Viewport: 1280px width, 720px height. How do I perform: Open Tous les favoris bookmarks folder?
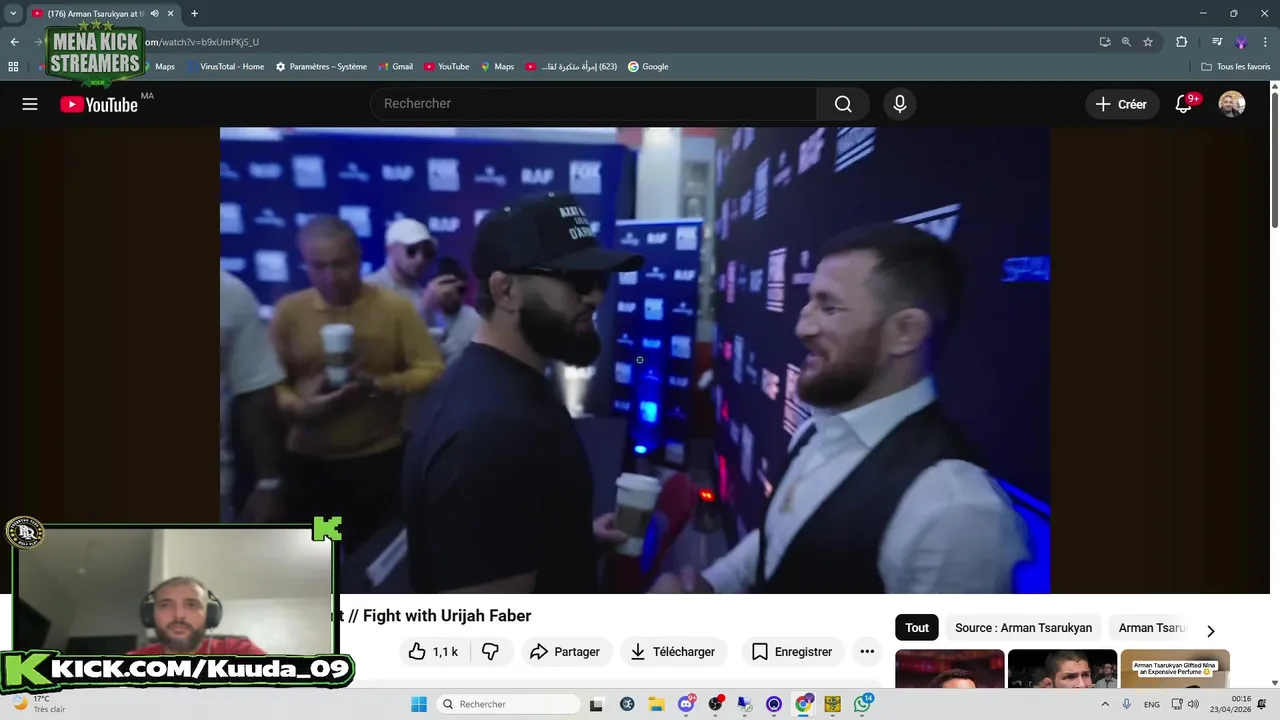click(1236, 66)
